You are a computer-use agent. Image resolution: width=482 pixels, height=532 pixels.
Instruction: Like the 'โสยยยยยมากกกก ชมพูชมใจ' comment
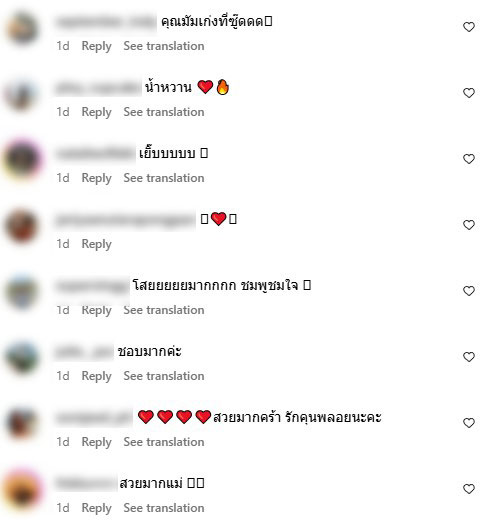point(468,291)
